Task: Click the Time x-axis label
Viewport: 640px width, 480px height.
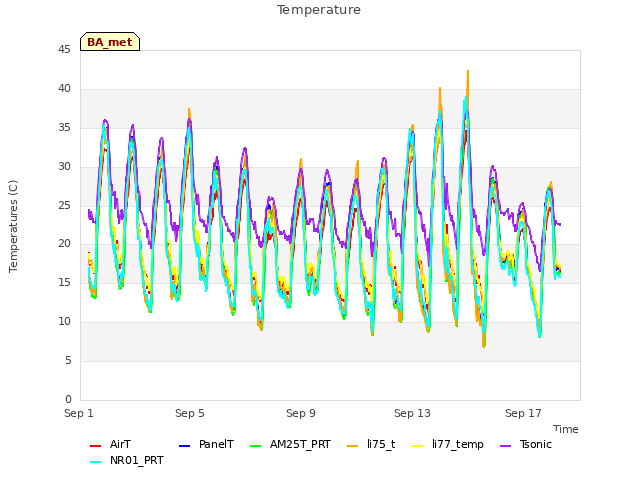Action: 566,429
